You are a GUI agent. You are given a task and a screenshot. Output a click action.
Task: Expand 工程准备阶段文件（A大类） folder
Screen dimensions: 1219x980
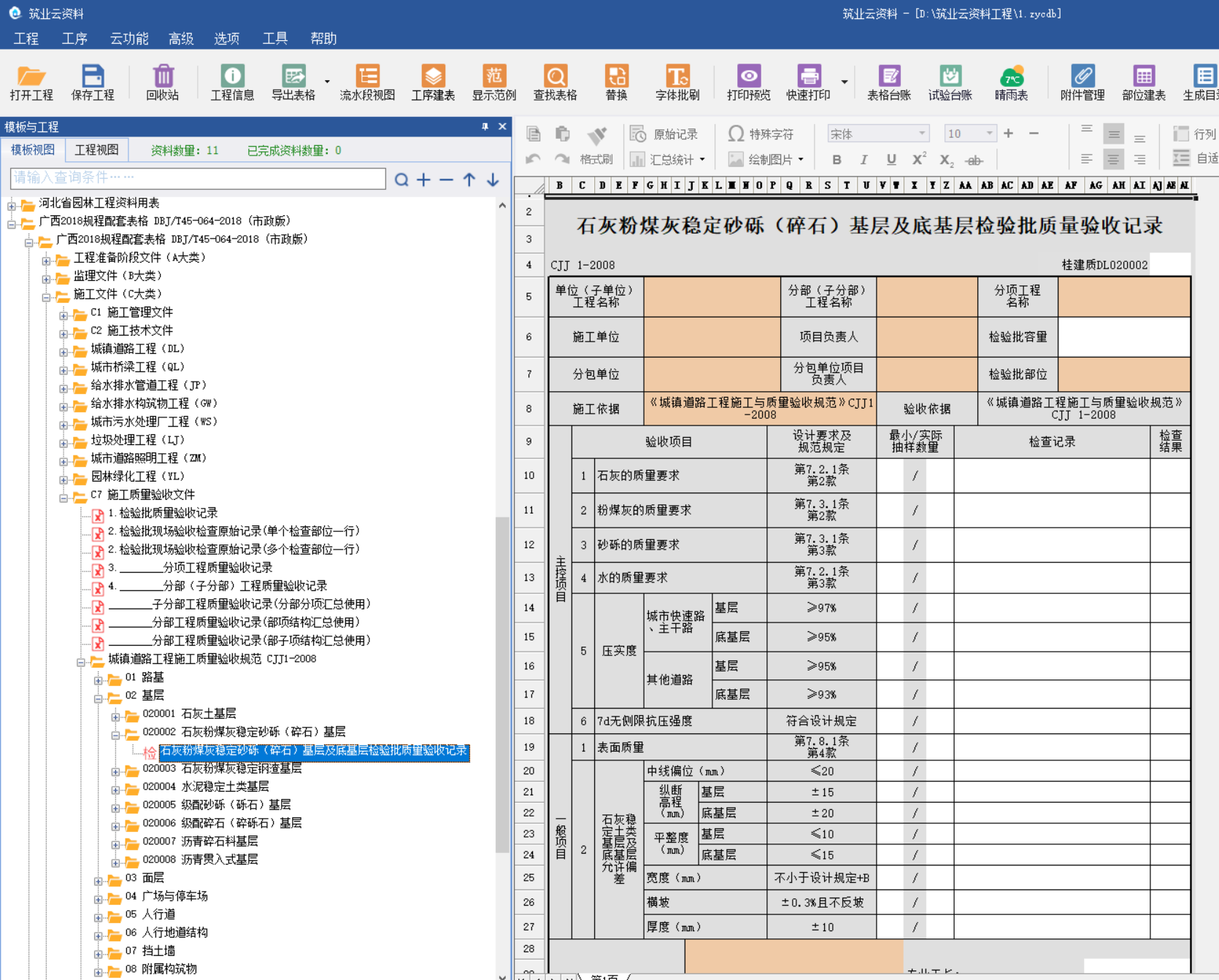tap(46, 260)
